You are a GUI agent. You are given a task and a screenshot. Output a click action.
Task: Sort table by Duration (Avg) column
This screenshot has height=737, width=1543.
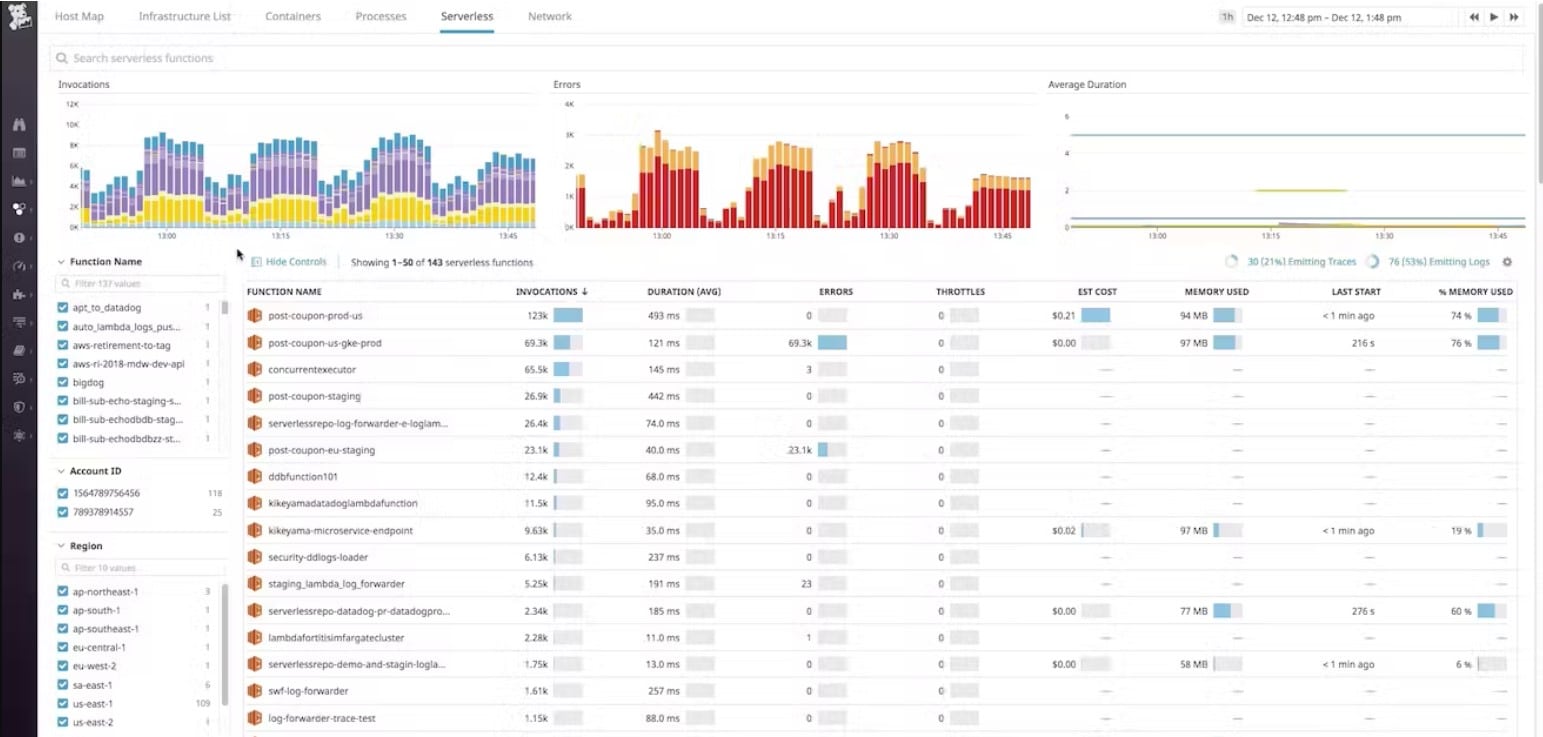[x=684, y=292]
